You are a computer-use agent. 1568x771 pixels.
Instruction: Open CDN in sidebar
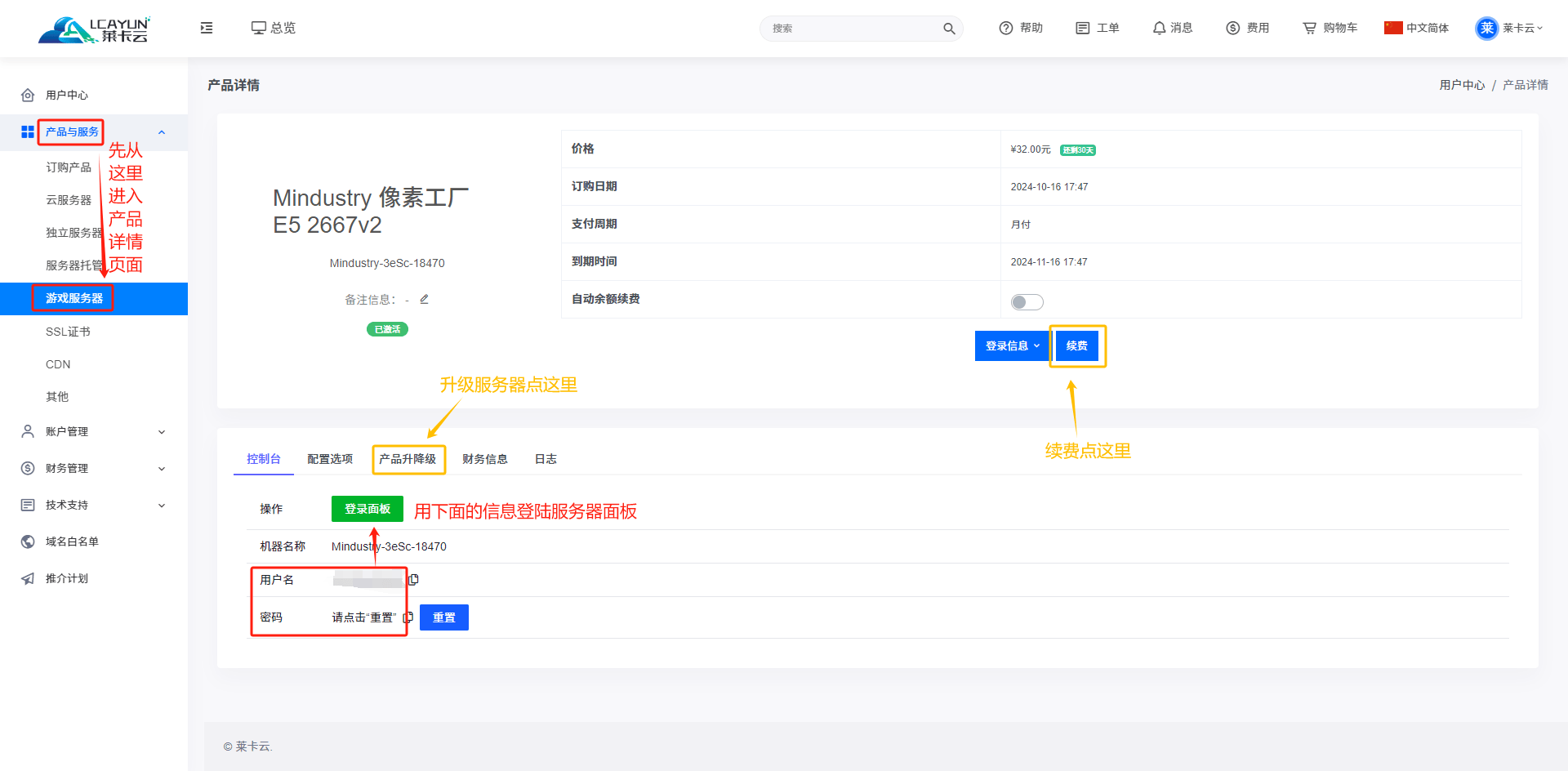pos(58,364)
